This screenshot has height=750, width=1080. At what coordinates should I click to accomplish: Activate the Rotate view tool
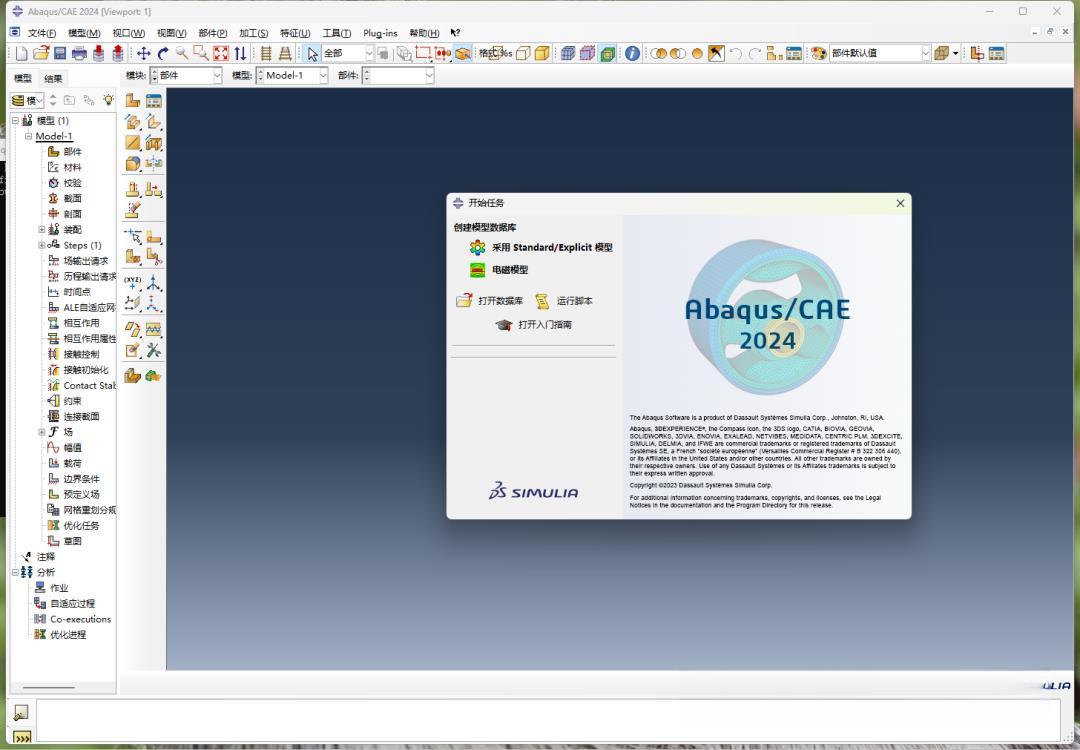[163, 53]
